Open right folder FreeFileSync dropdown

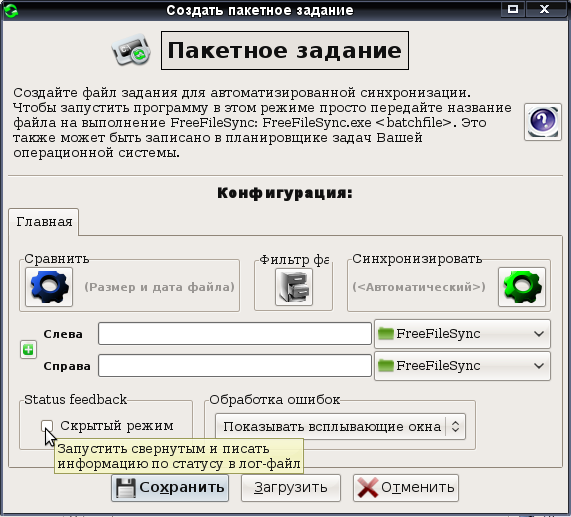pos(462,366)
